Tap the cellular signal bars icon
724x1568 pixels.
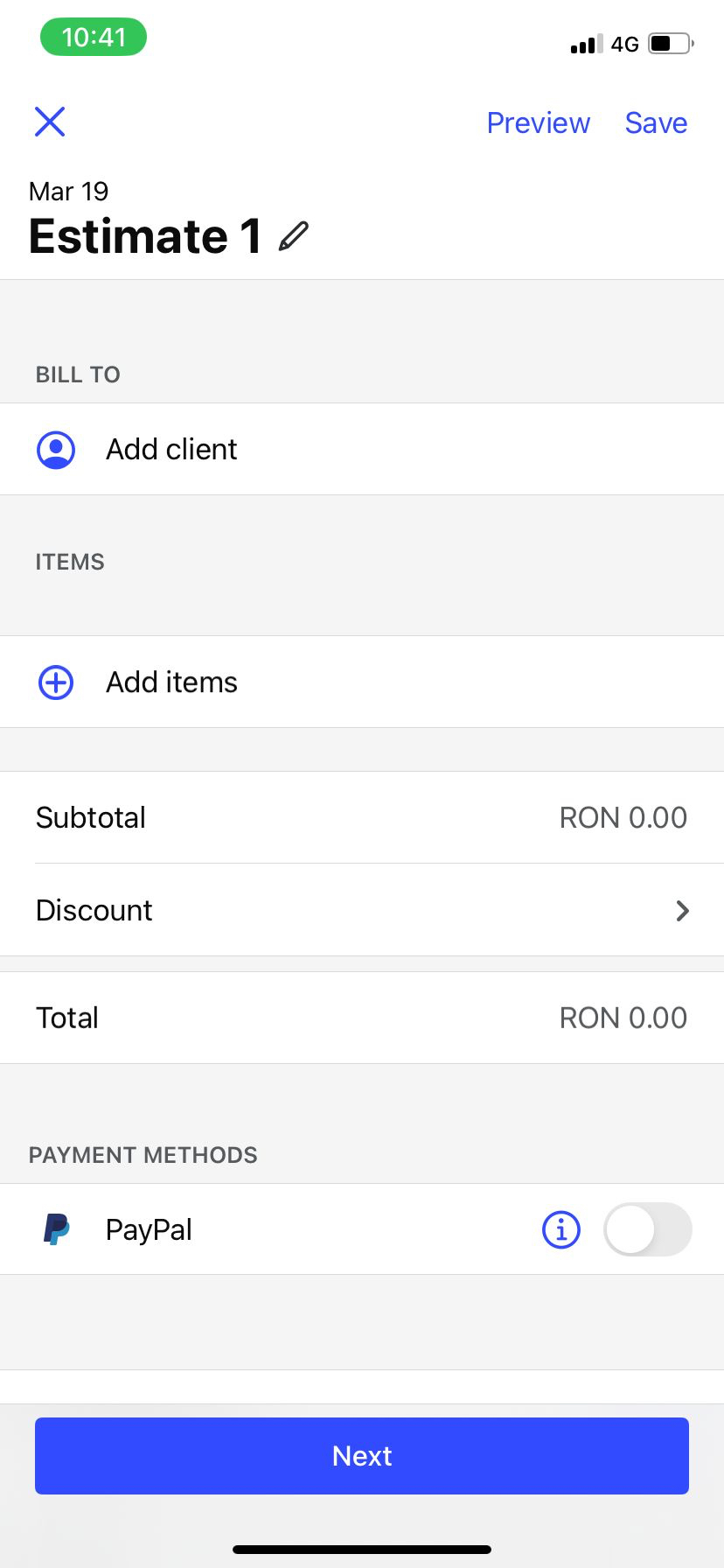pyautogui.click(x=586, y=45)
